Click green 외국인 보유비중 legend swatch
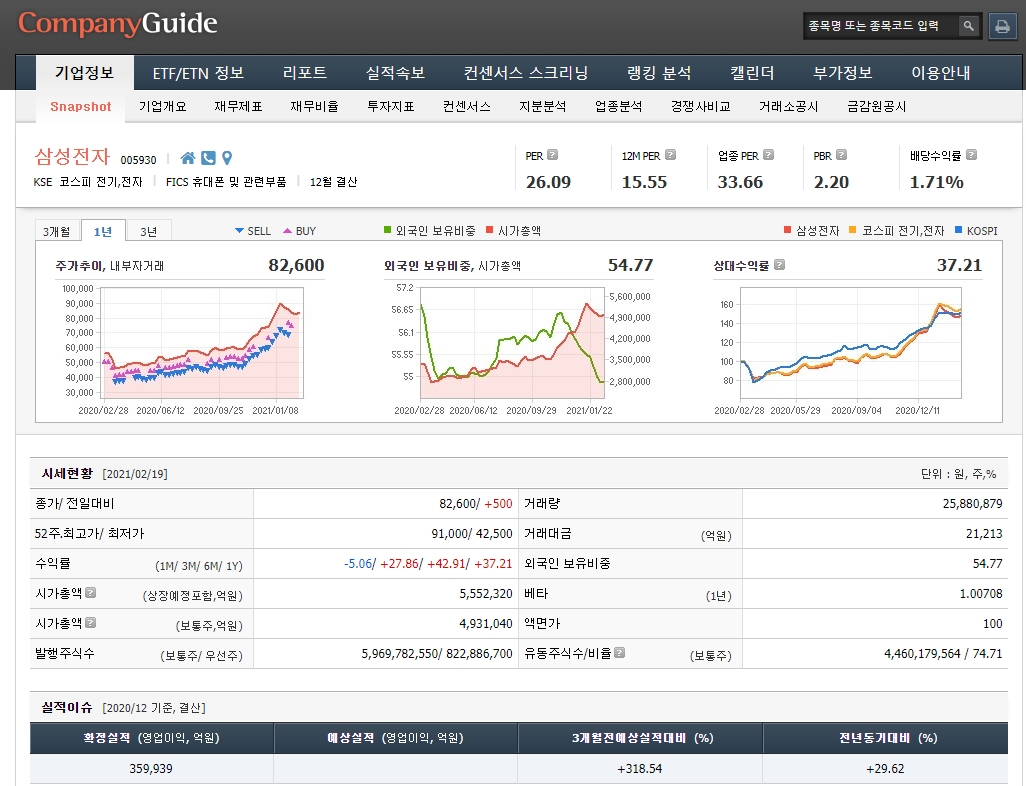The image size is (1026, 786). [387, 230]
